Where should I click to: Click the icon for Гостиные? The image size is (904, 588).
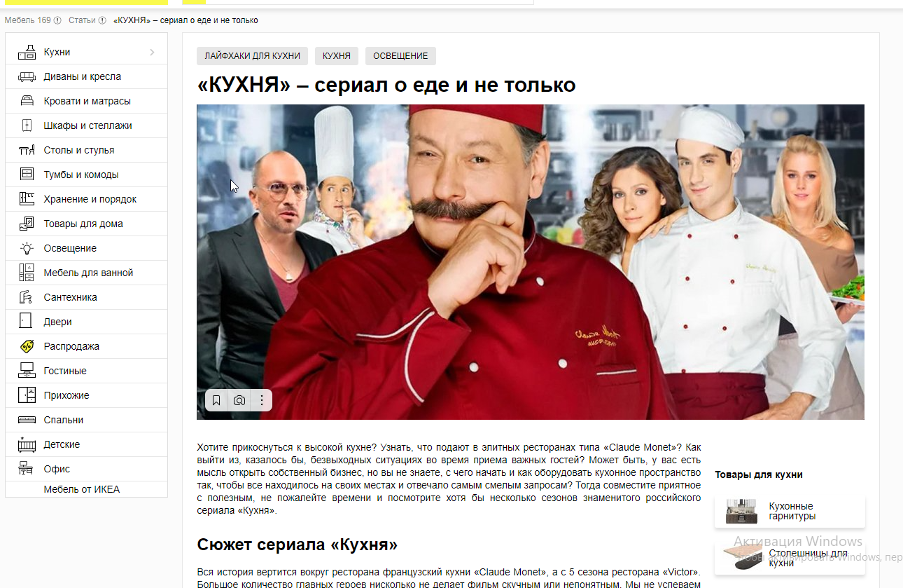point(27,371)
